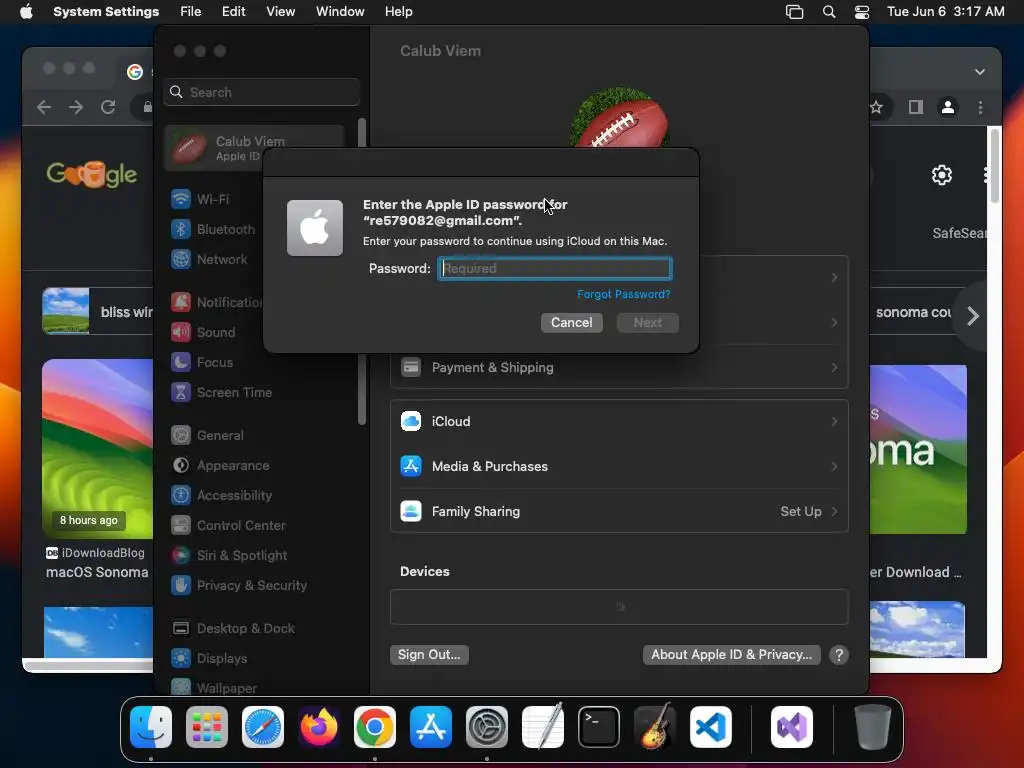Screen dimensions: 1024x768
Task: Toggle Chrome side panel icon
Action: tap(916, 107)
